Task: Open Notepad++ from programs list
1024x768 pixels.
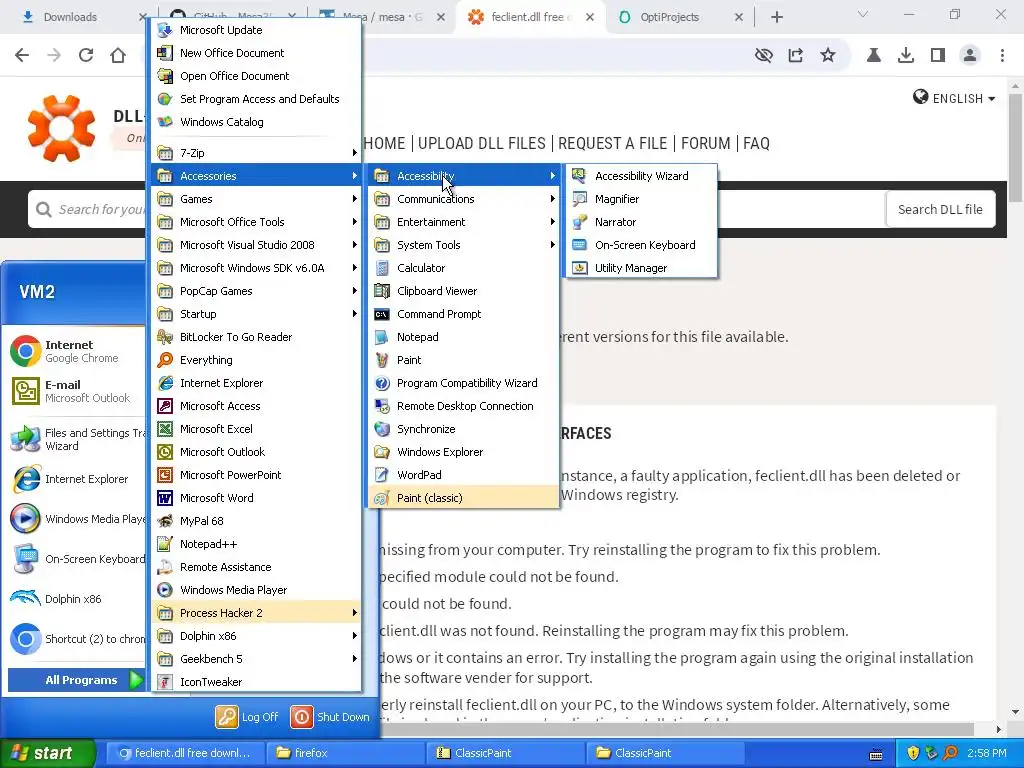Action: pos(256,544)
